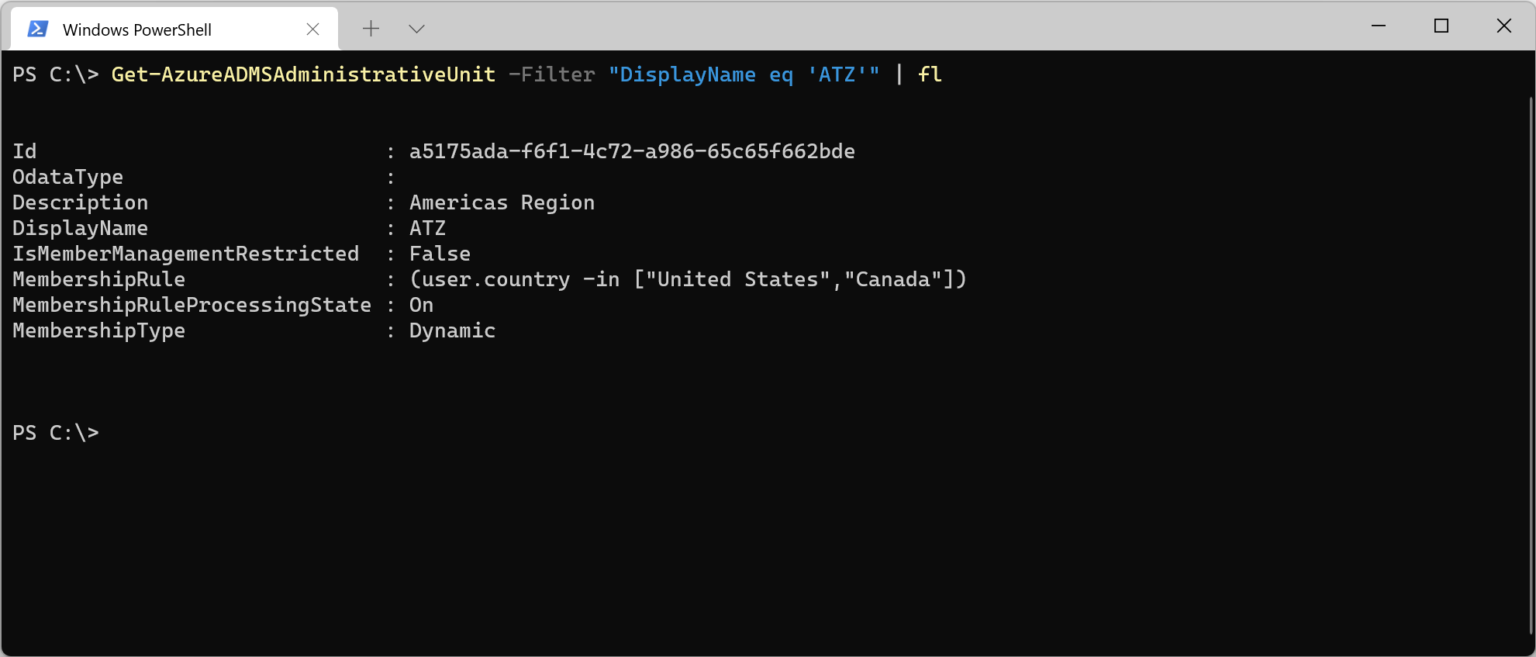Close the terminal window
1536x657 pixels.
1503,26
